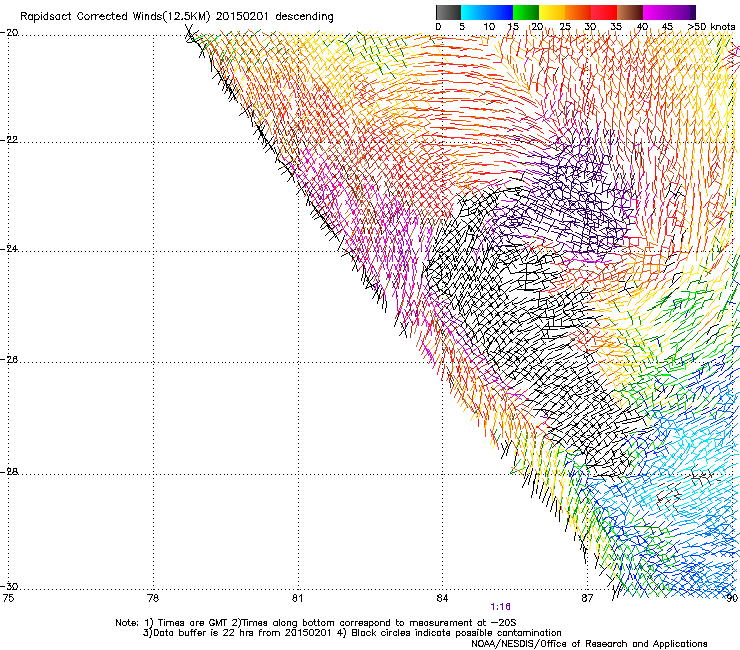The height and width of the screenshot is (650, 740).
Task: Click the latitude label '-24'
Action: click(x=9, y=249)
